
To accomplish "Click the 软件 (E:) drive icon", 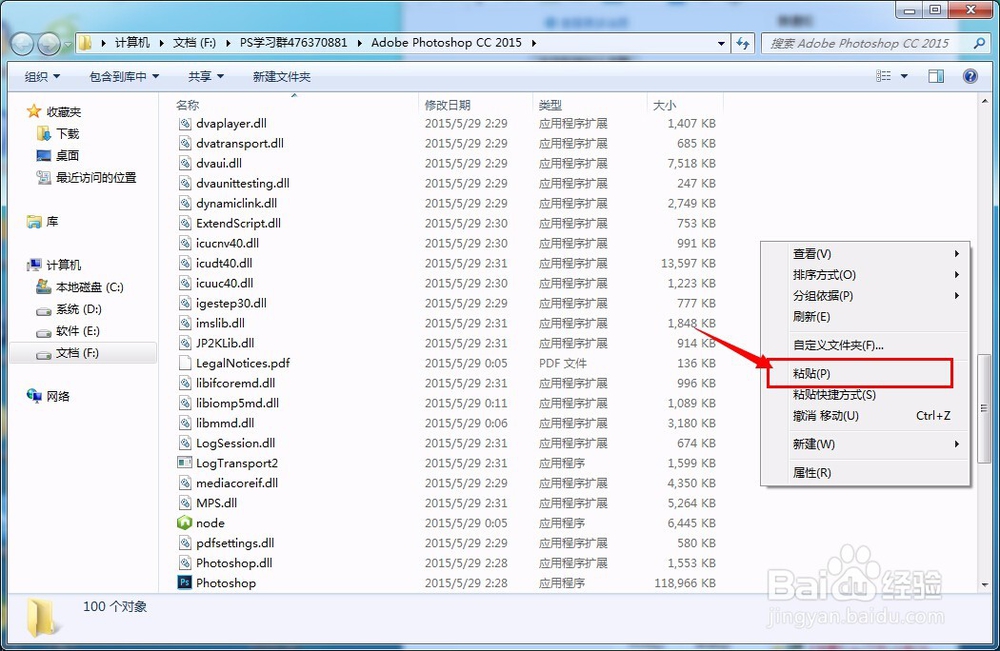I will (44, 332).
